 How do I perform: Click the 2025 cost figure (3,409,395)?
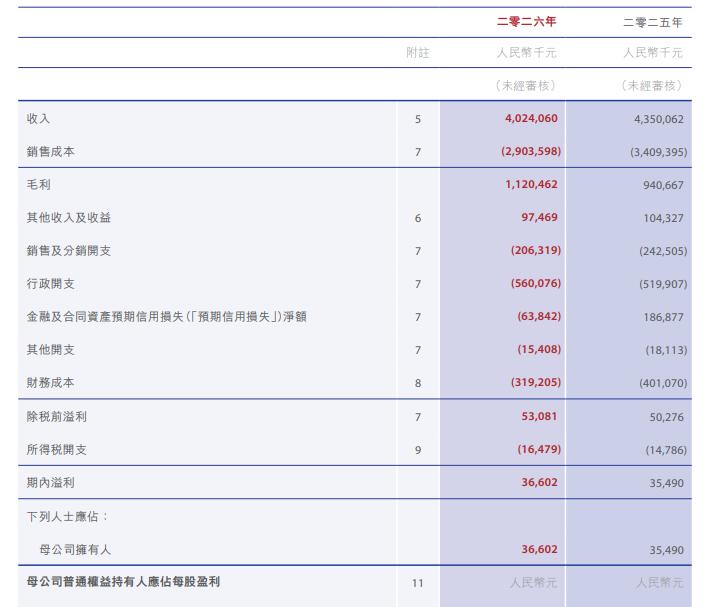pyautogui.click(x=659, y=152)
